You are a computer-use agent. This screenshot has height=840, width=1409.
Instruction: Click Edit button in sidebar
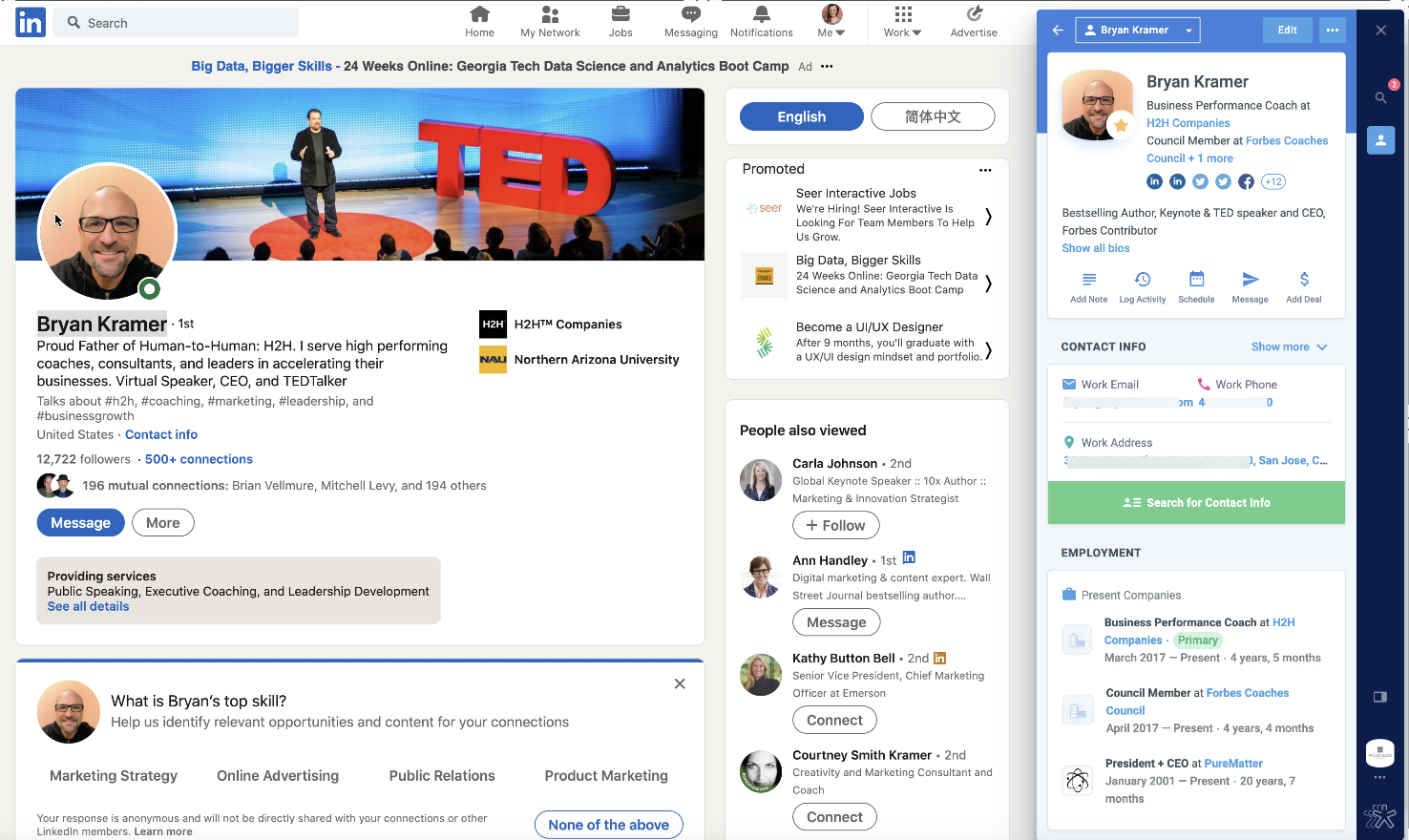tap(1287, 30)
